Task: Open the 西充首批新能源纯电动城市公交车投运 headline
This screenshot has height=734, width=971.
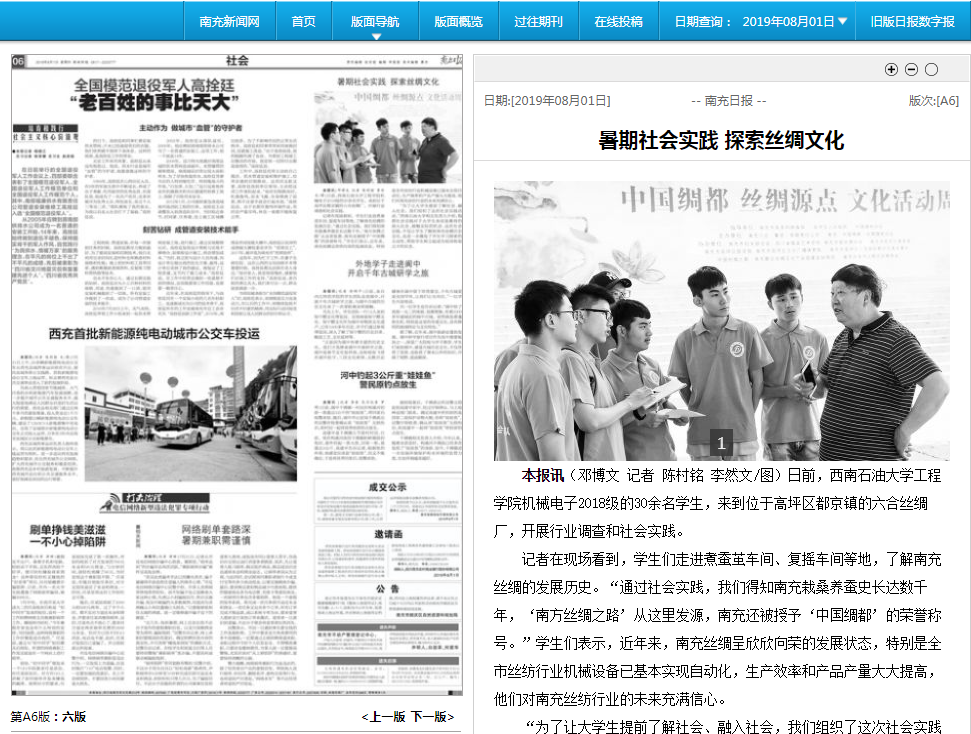Action: 154,333
